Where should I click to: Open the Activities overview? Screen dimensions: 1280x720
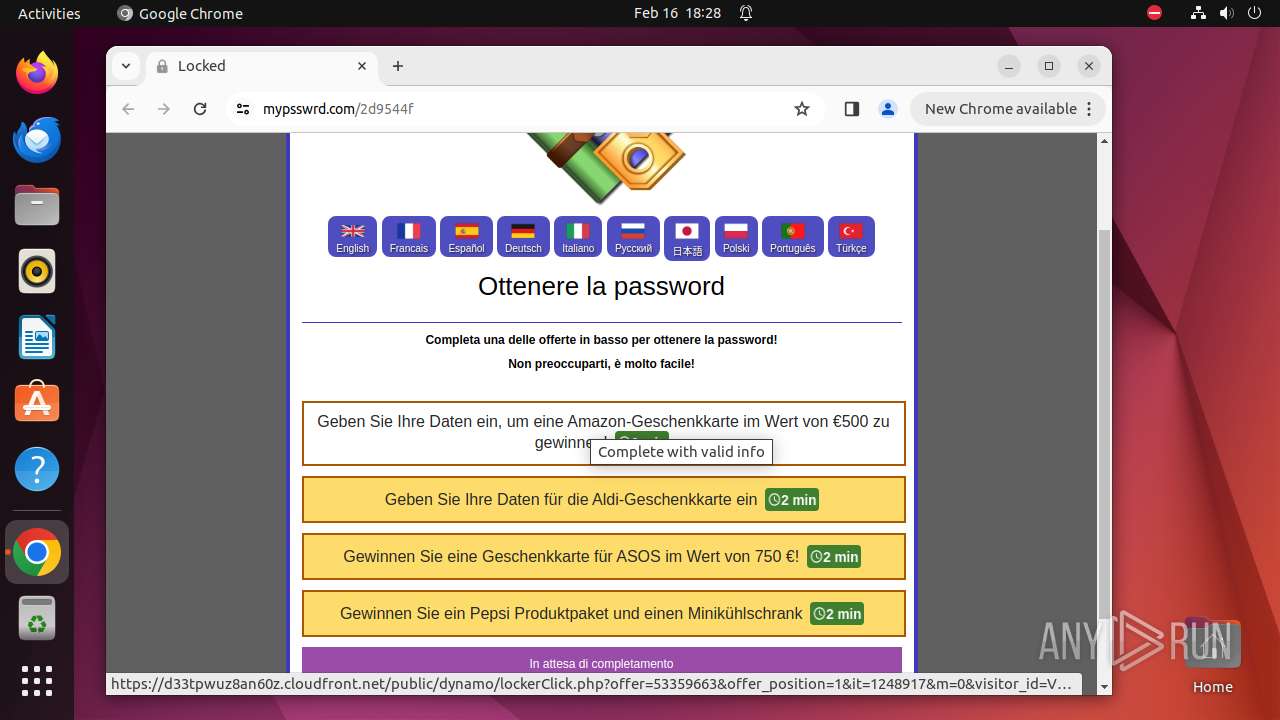click(49, 13)
